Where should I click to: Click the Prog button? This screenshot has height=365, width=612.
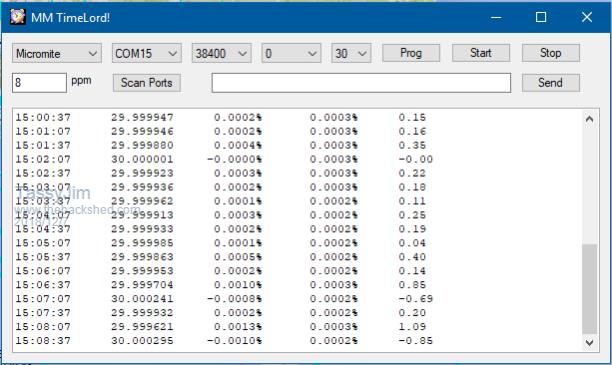point(411,53)
